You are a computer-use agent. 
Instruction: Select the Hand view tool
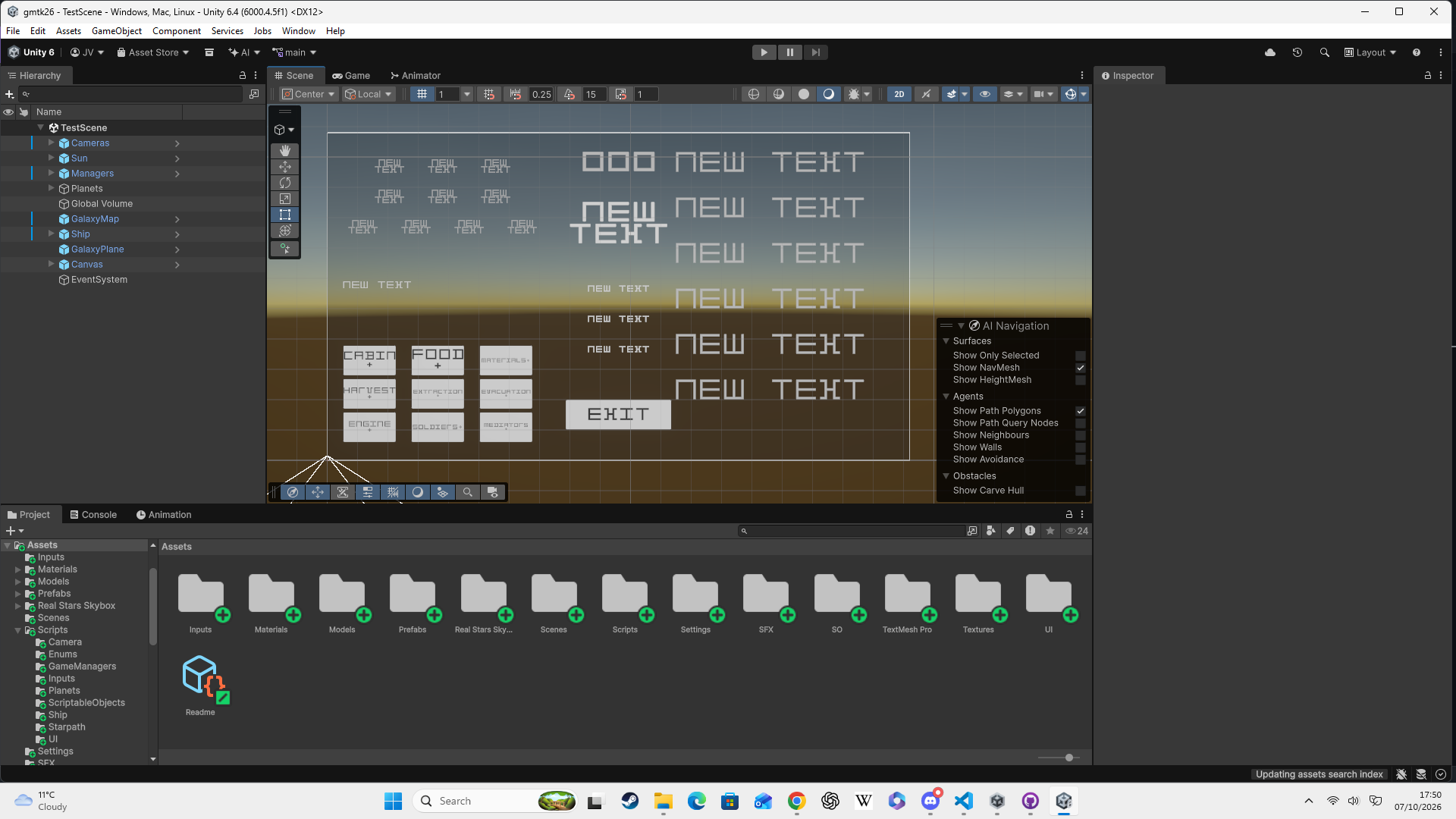(285, 151)
